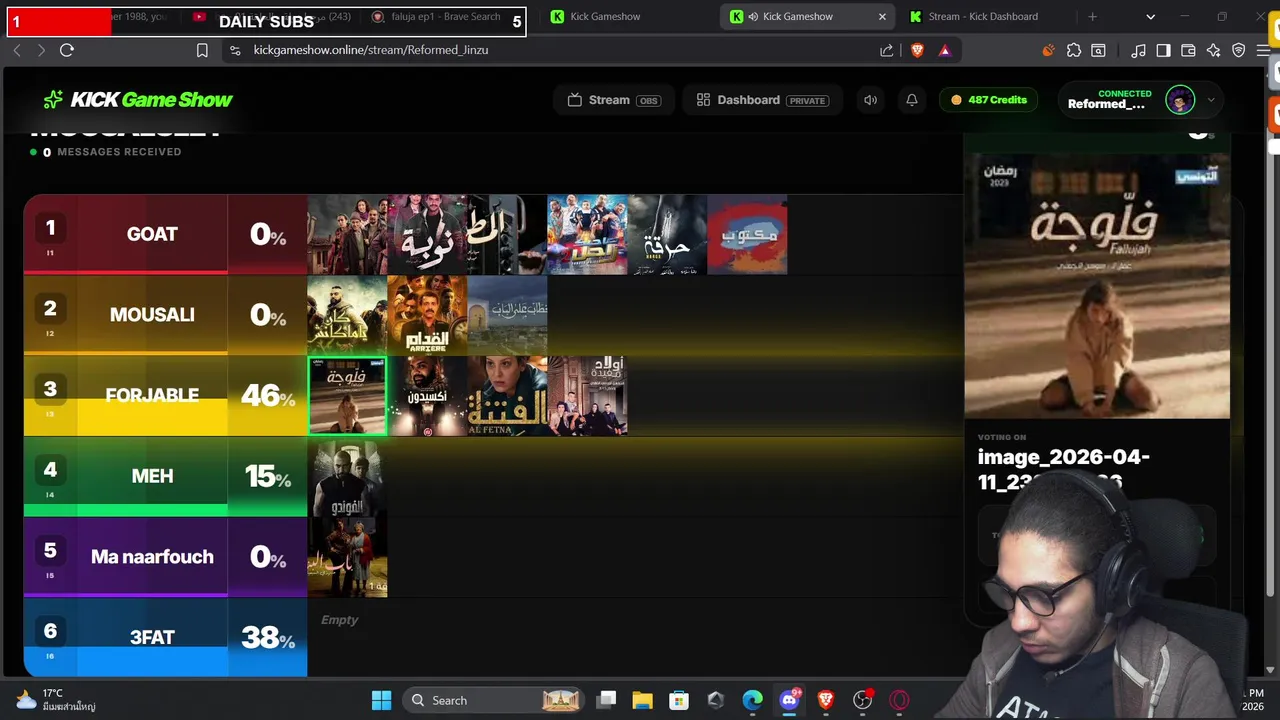Expand the Reformed account dropdown chevron
The image size is (1280, 720).
[x=1211, y=100]
